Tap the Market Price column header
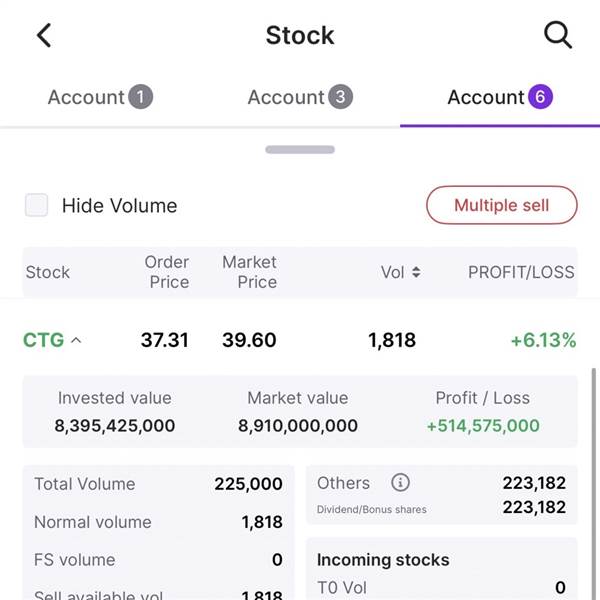Viewport: 600px width, 600px height. coord(249,272)
